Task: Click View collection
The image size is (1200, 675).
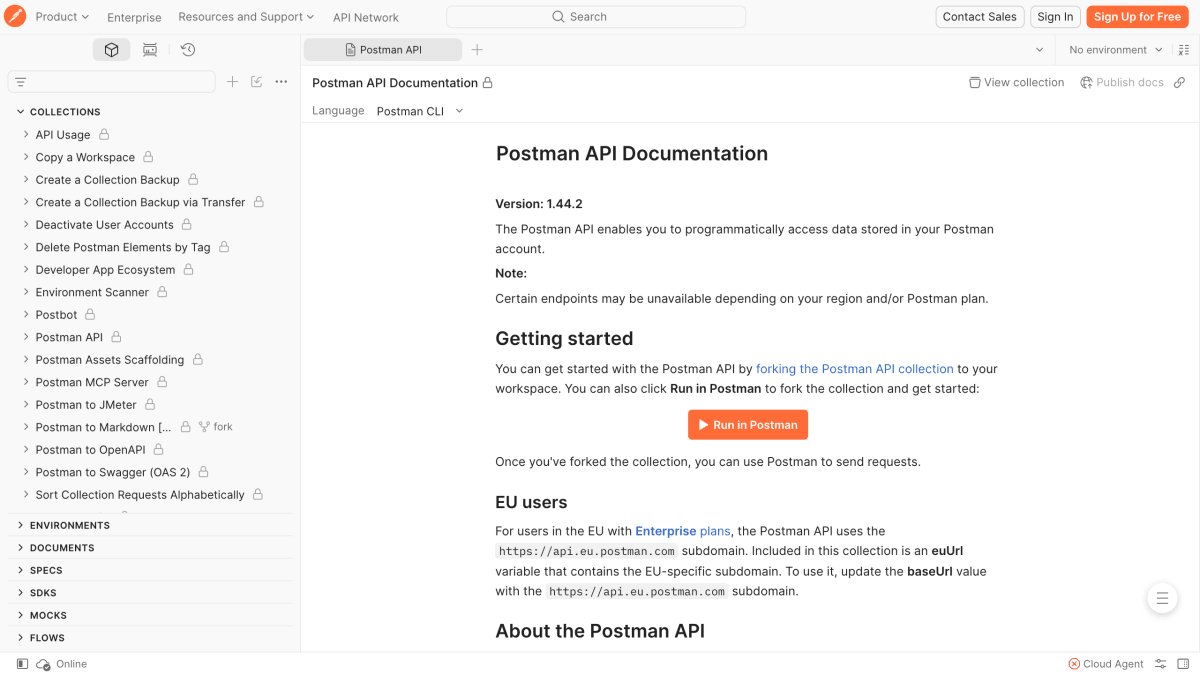Action: click(1016, 82)
